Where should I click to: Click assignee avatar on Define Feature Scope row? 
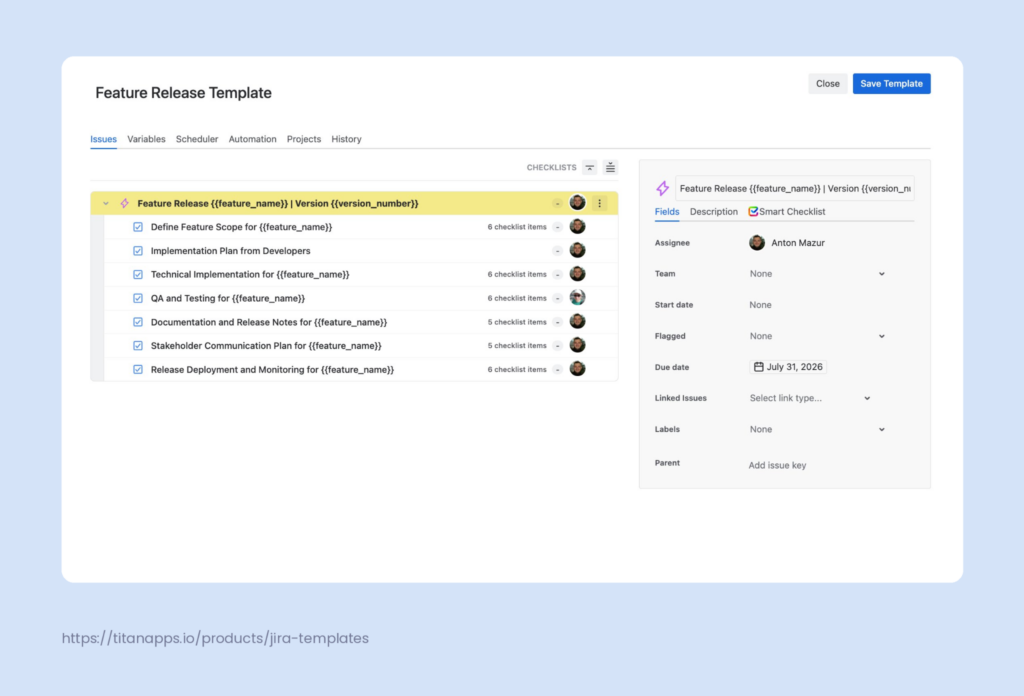click(577, 227)
